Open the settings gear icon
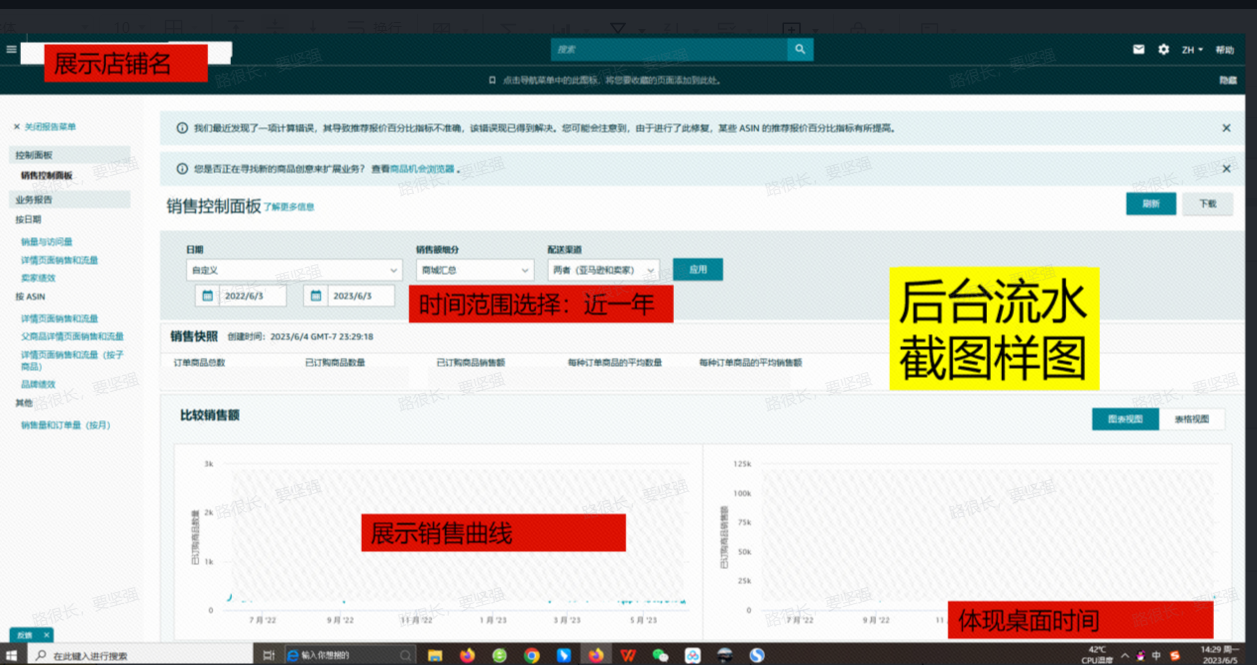 pyautogui.click(x=1162, y=49)
